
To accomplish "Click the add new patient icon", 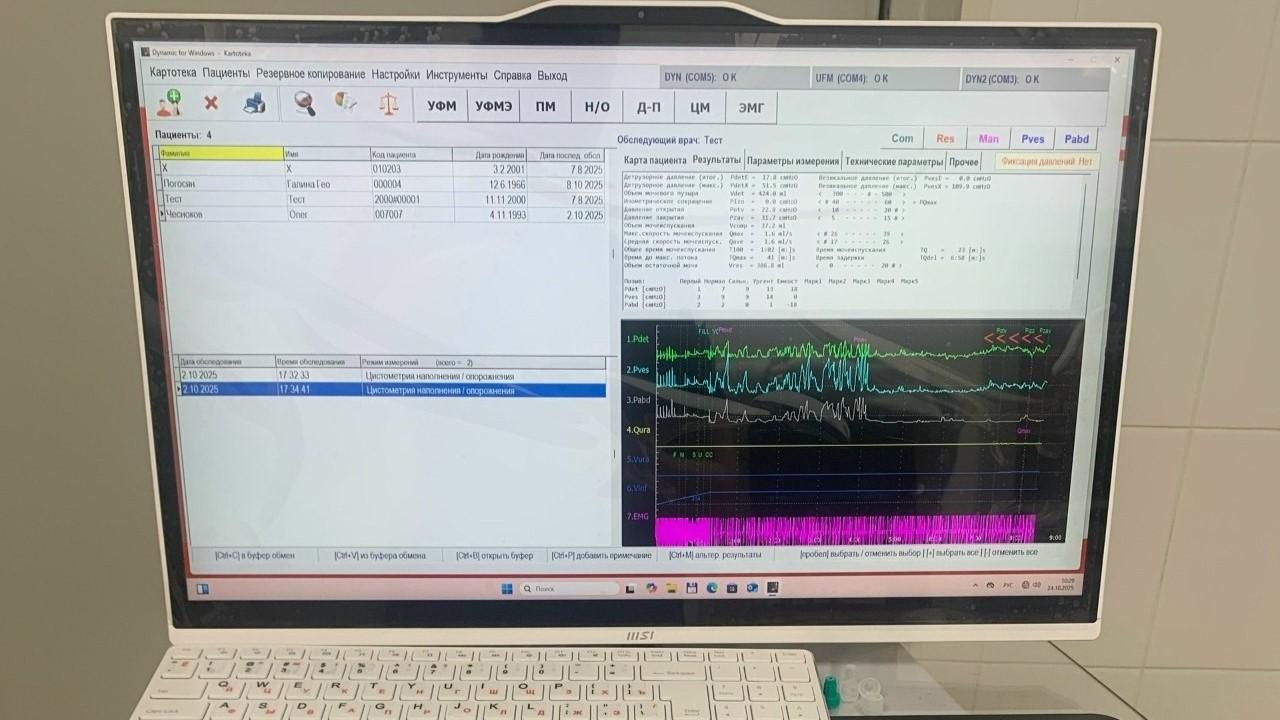I will point(170,103).
